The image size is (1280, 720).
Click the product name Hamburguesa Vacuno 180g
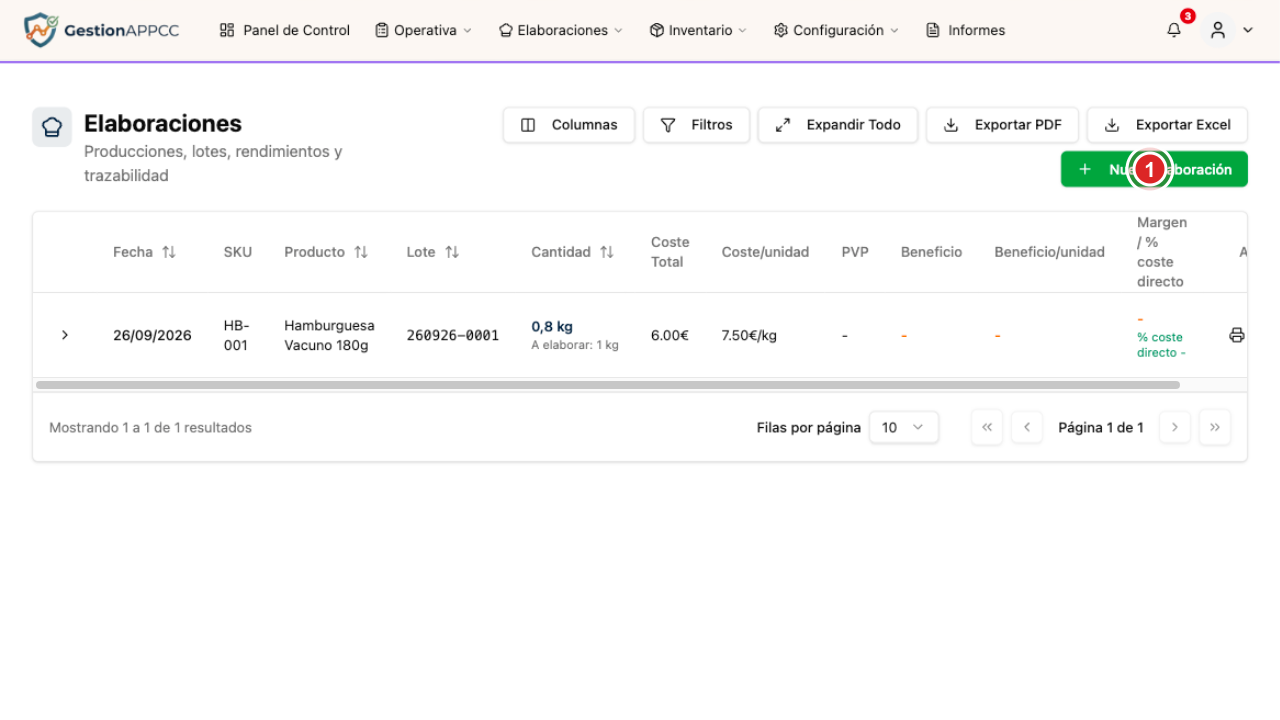coord(330,335)
